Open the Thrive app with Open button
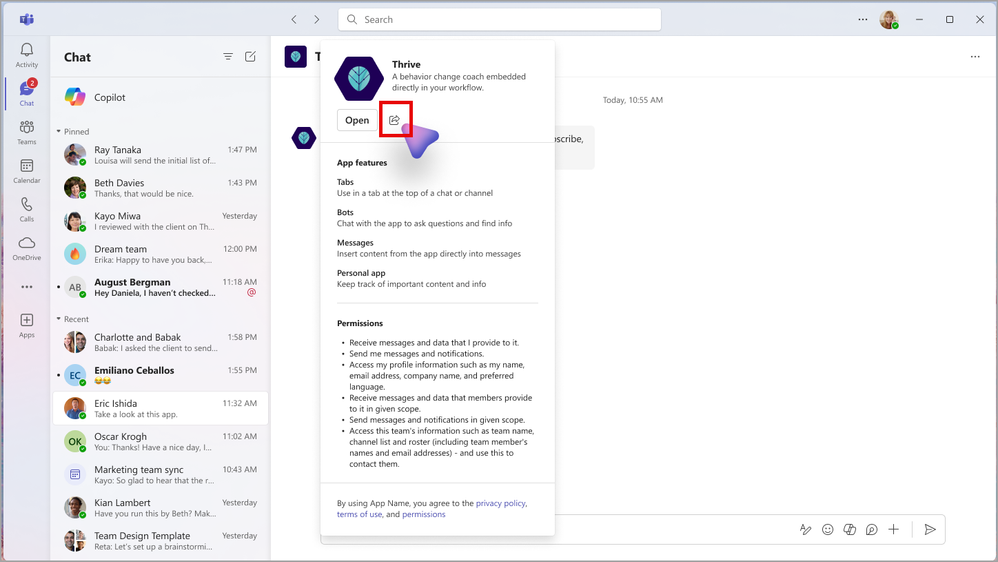The height and width of the screenshot is (562, 998). pyautogui.click(x=357, y=120)
